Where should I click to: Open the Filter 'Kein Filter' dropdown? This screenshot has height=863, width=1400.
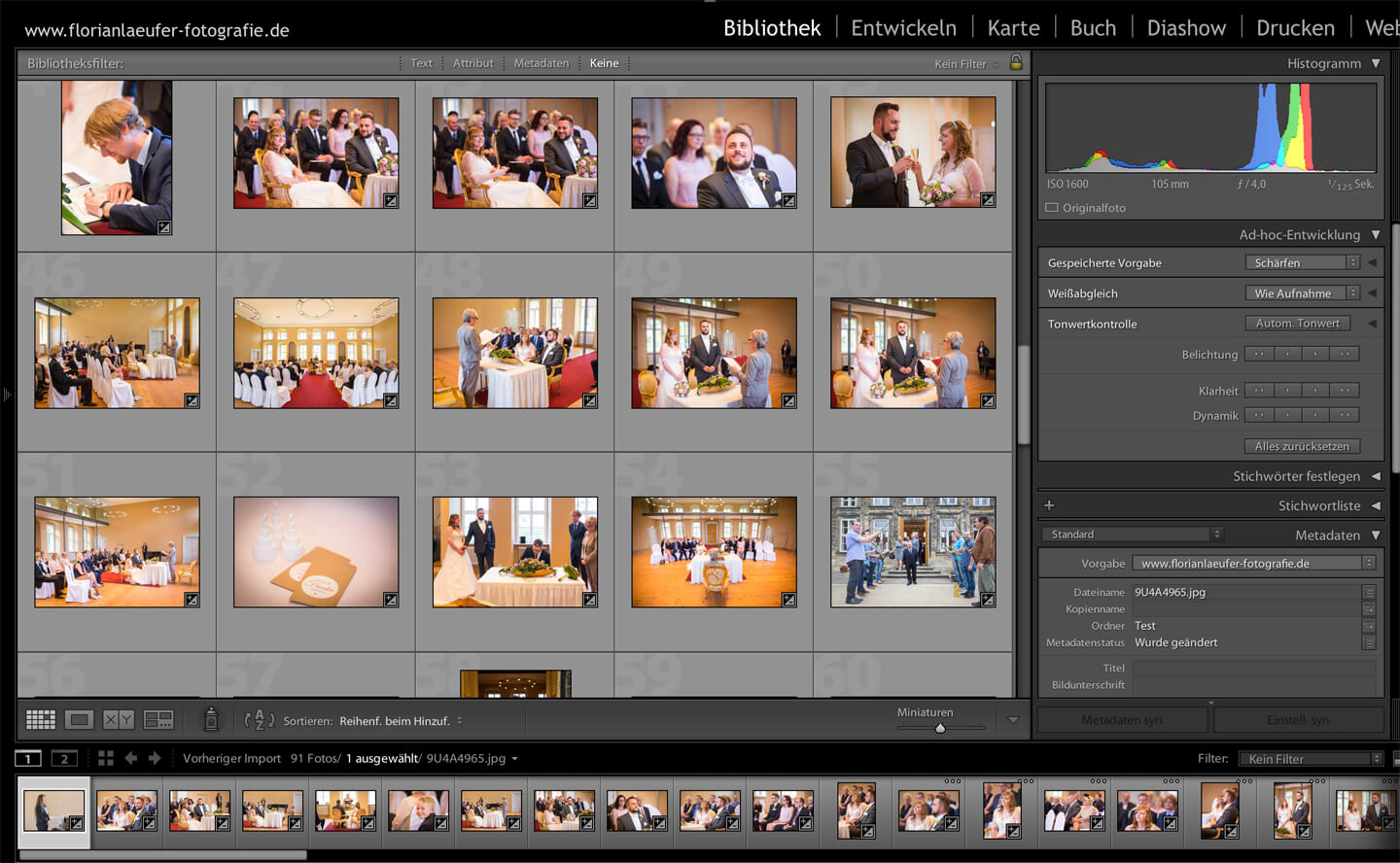tap(1311, 758)
